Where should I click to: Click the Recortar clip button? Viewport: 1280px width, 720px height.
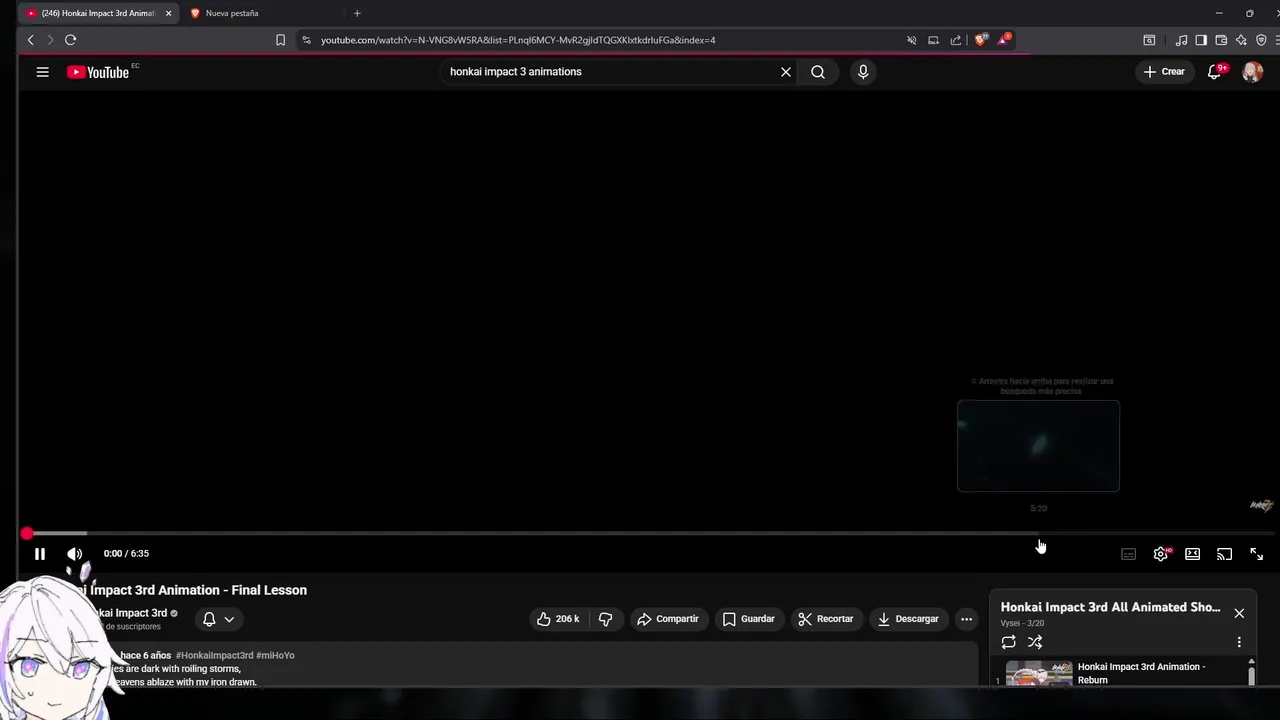(x=825, y=619)
